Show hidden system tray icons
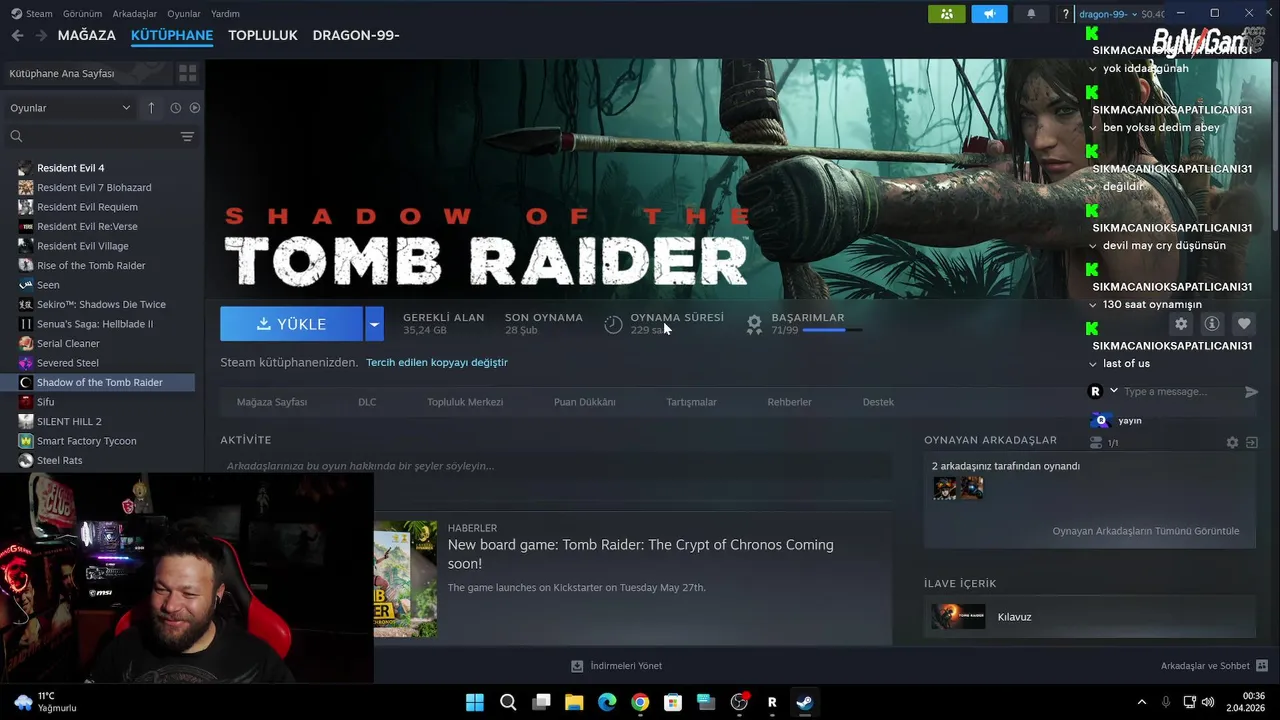The width and height of the screenshot is (1280, 720). pos(1142,702)
